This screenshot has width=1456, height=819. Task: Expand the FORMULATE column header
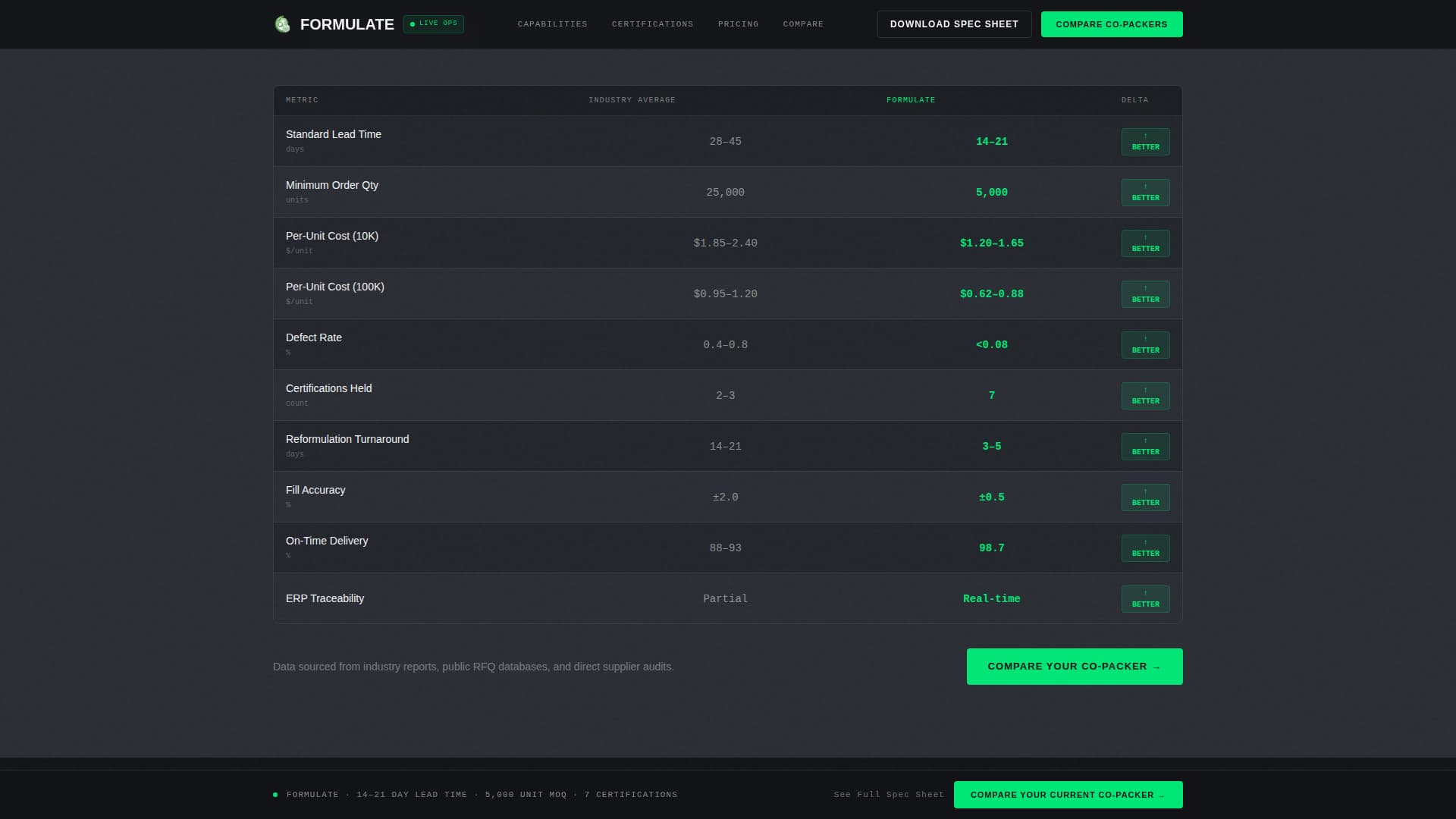(x=911, y=99)
